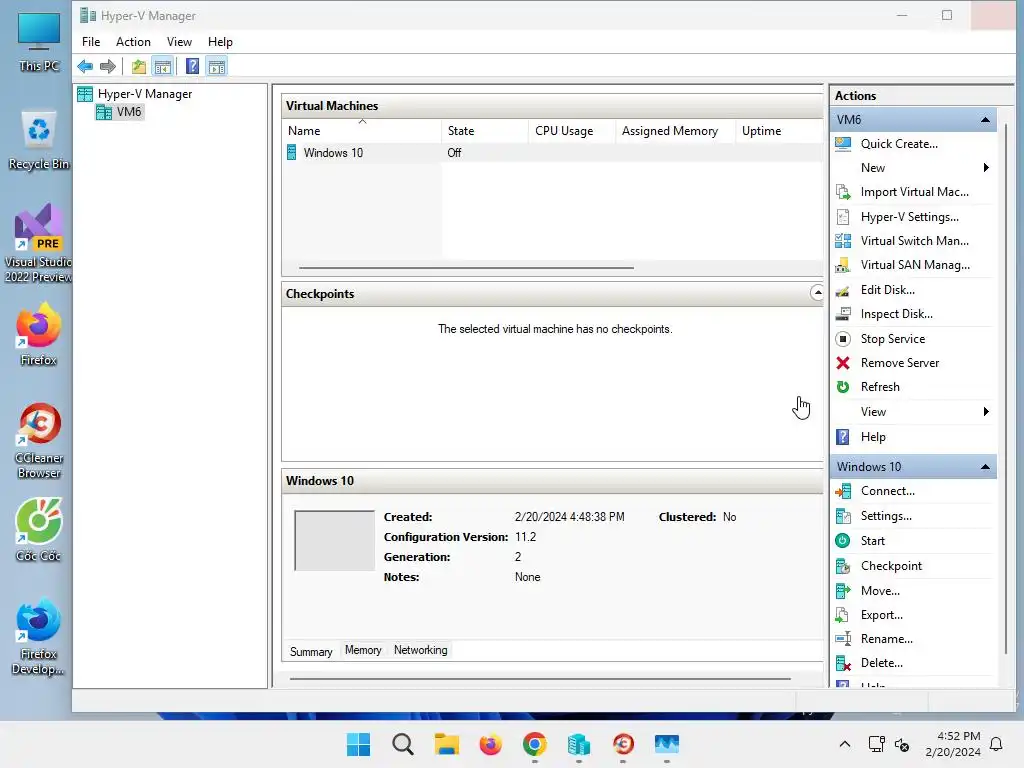Sort virtual machines by Name column
The width and height of the screenshot is (1024, 768).
tap(362, 131)
